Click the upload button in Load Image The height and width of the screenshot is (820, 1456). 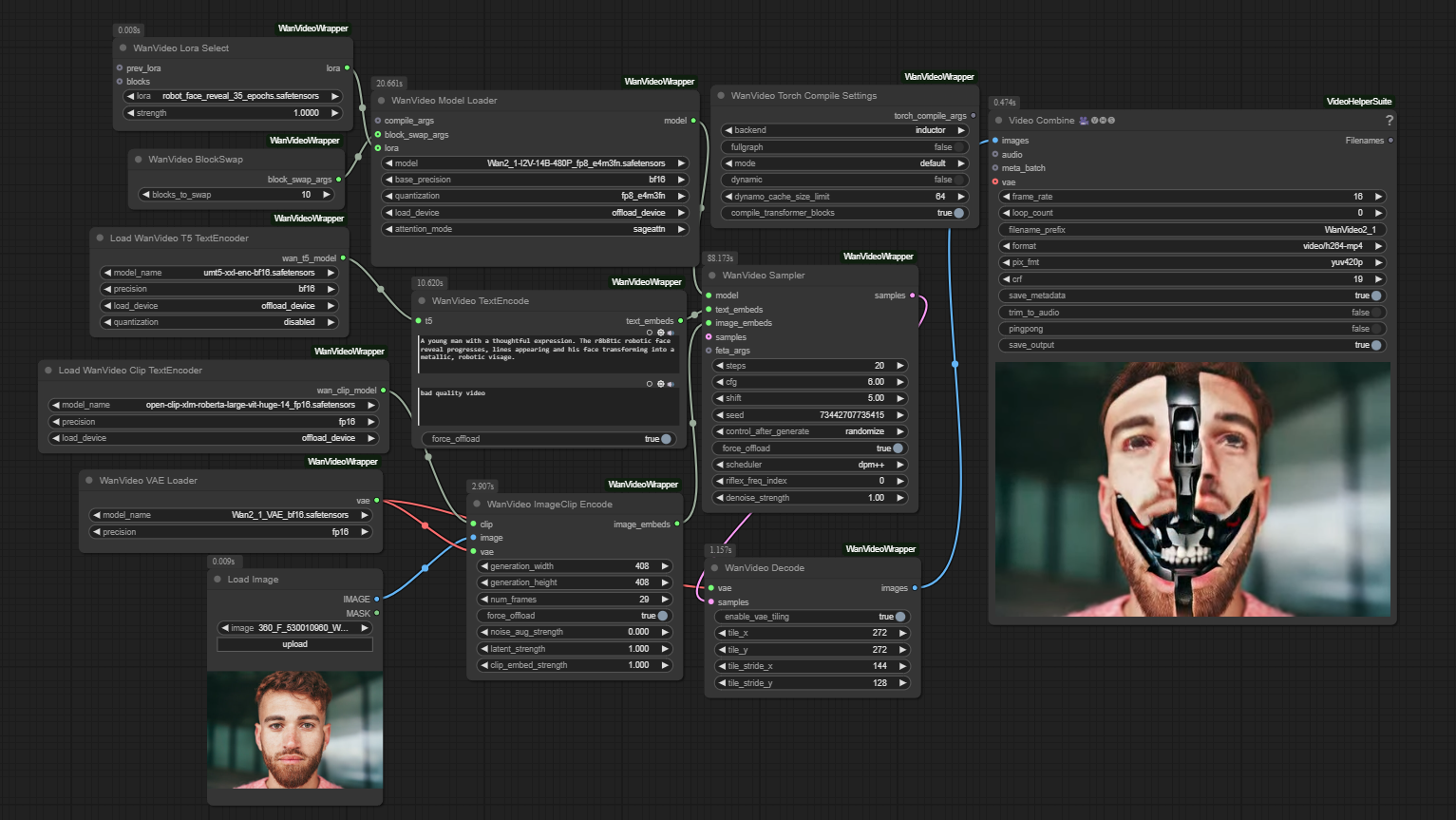tap(294, 644)
